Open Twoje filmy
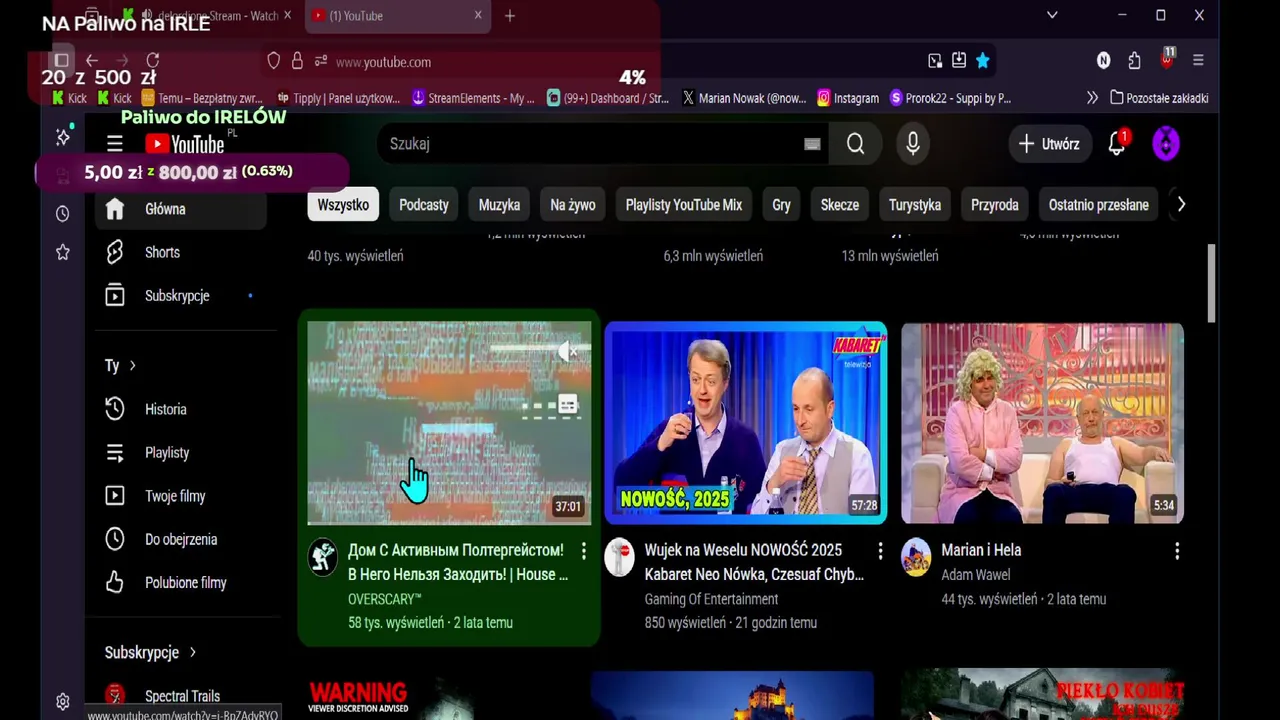The width and height of the screenshot is (1280, 720). tap(180, 496)
